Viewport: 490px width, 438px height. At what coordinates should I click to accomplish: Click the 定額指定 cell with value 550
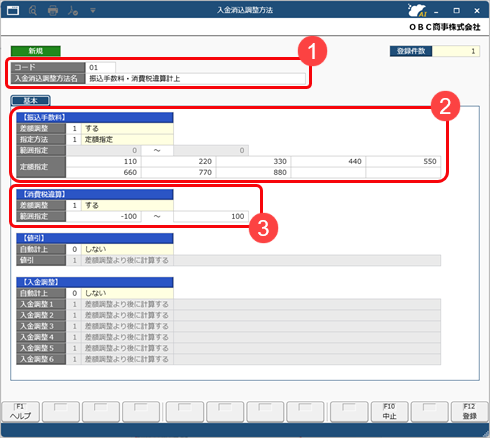click(403, 161)
